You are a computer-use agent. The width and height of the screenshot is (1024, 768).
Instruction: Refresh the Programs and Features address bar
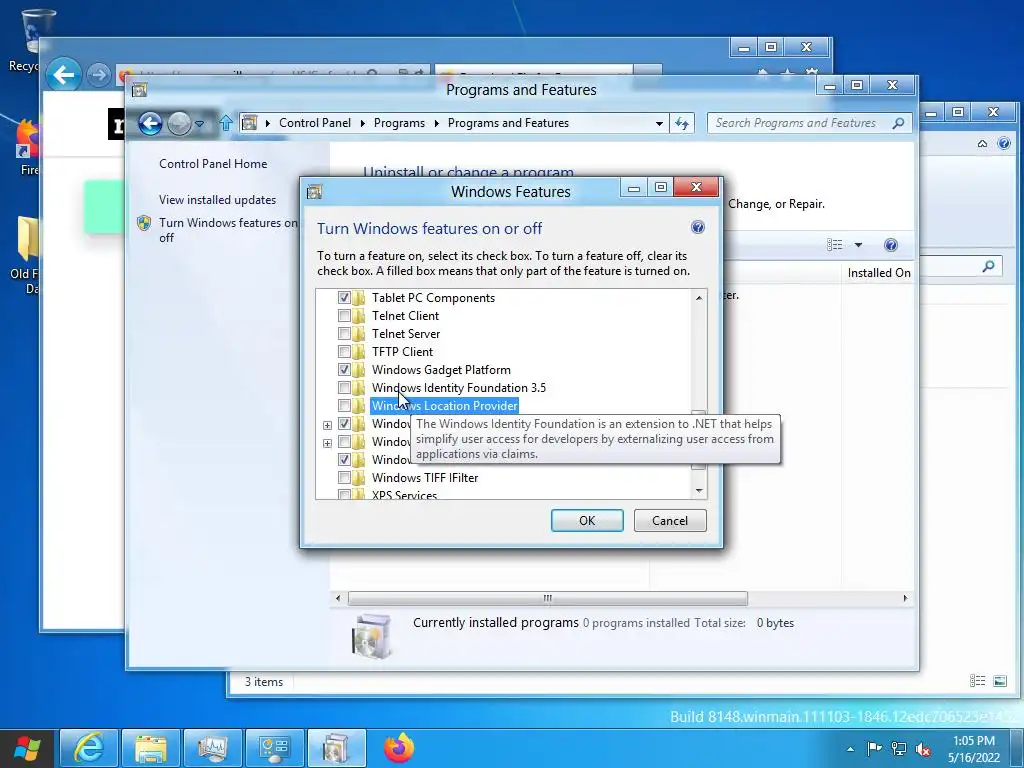click(x=682, y=123)
